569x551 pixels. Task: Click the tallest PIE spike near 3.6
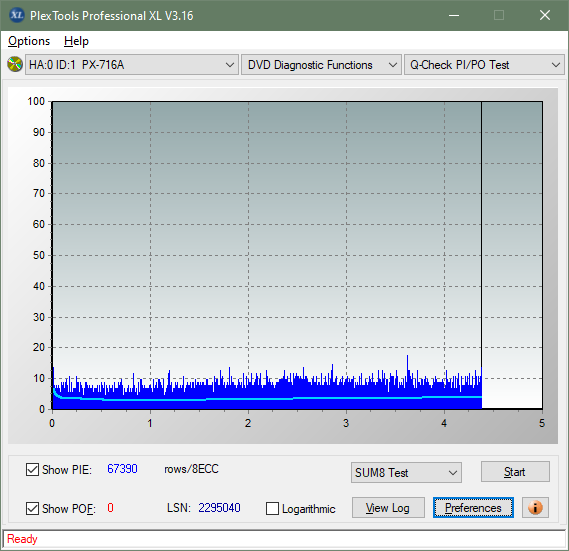click(407, 367)
